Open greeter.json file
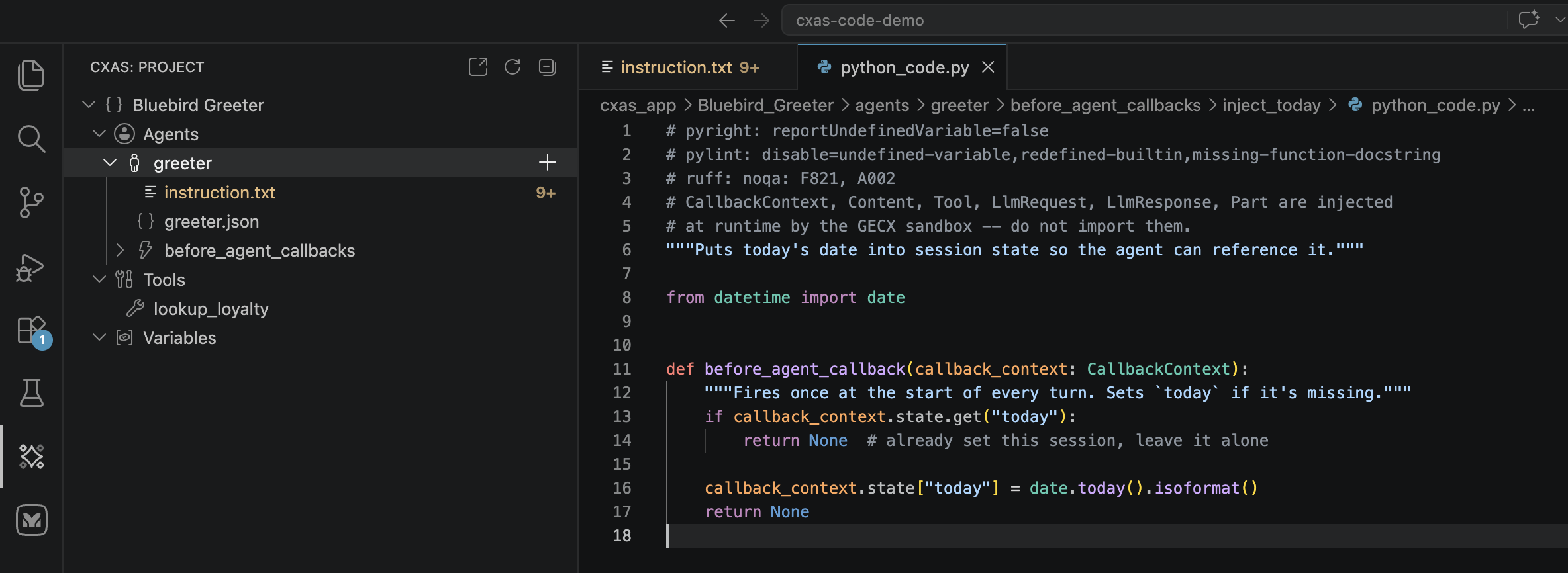This screenshot has width=1568, height=573. (211, 222)
